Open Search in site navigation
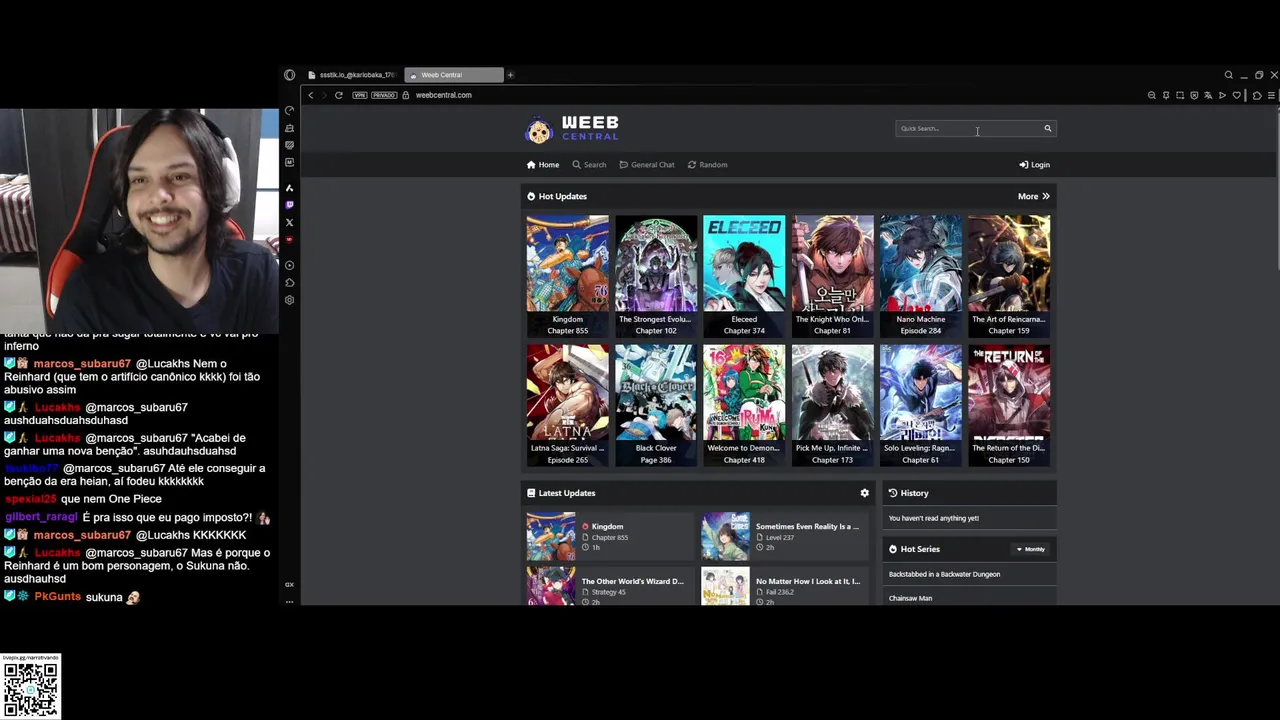This screenshot has width=1280, height=720. click(x=589, y=165)
